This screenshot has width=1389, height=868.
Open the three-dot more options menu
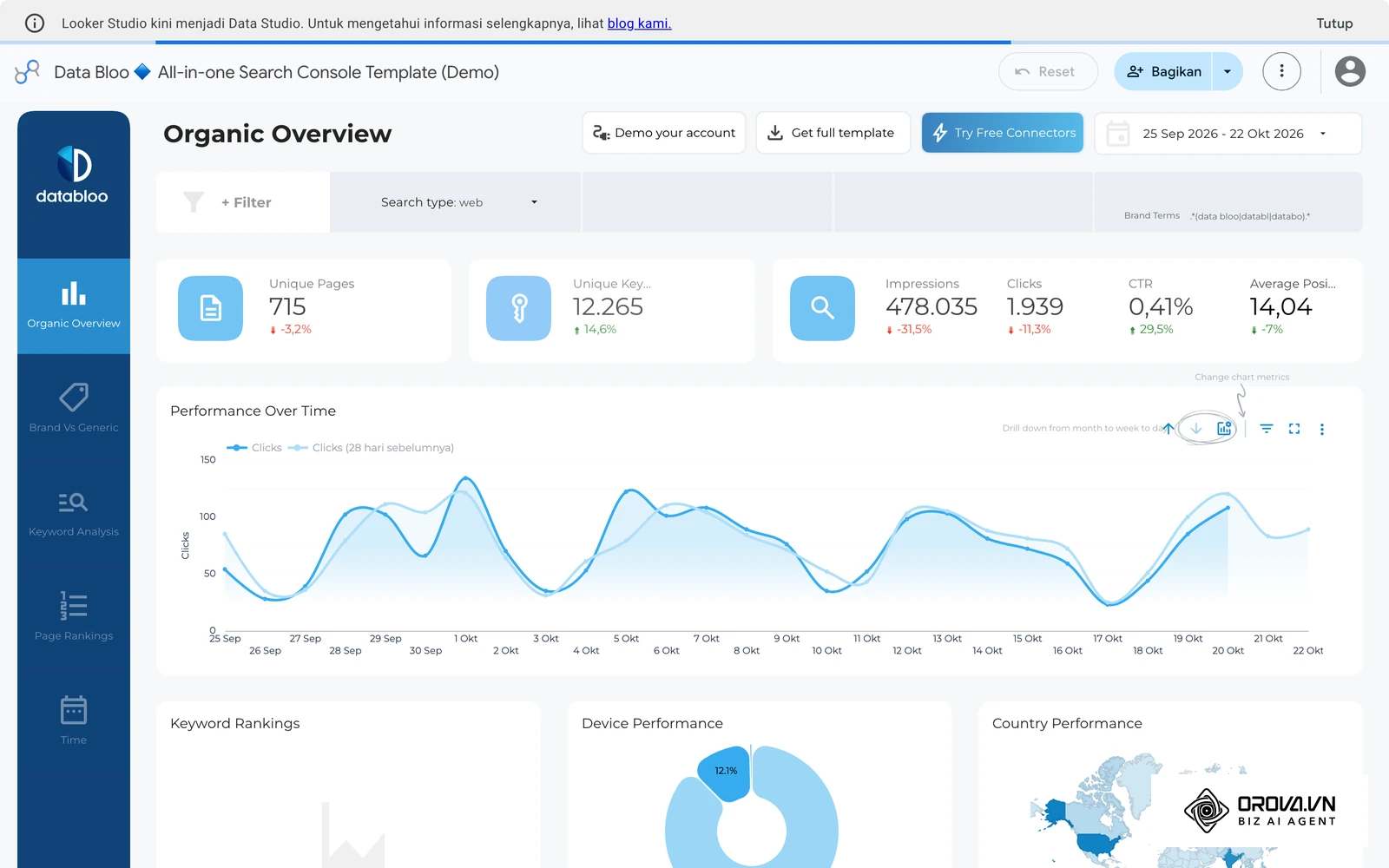click(1281, 72)
